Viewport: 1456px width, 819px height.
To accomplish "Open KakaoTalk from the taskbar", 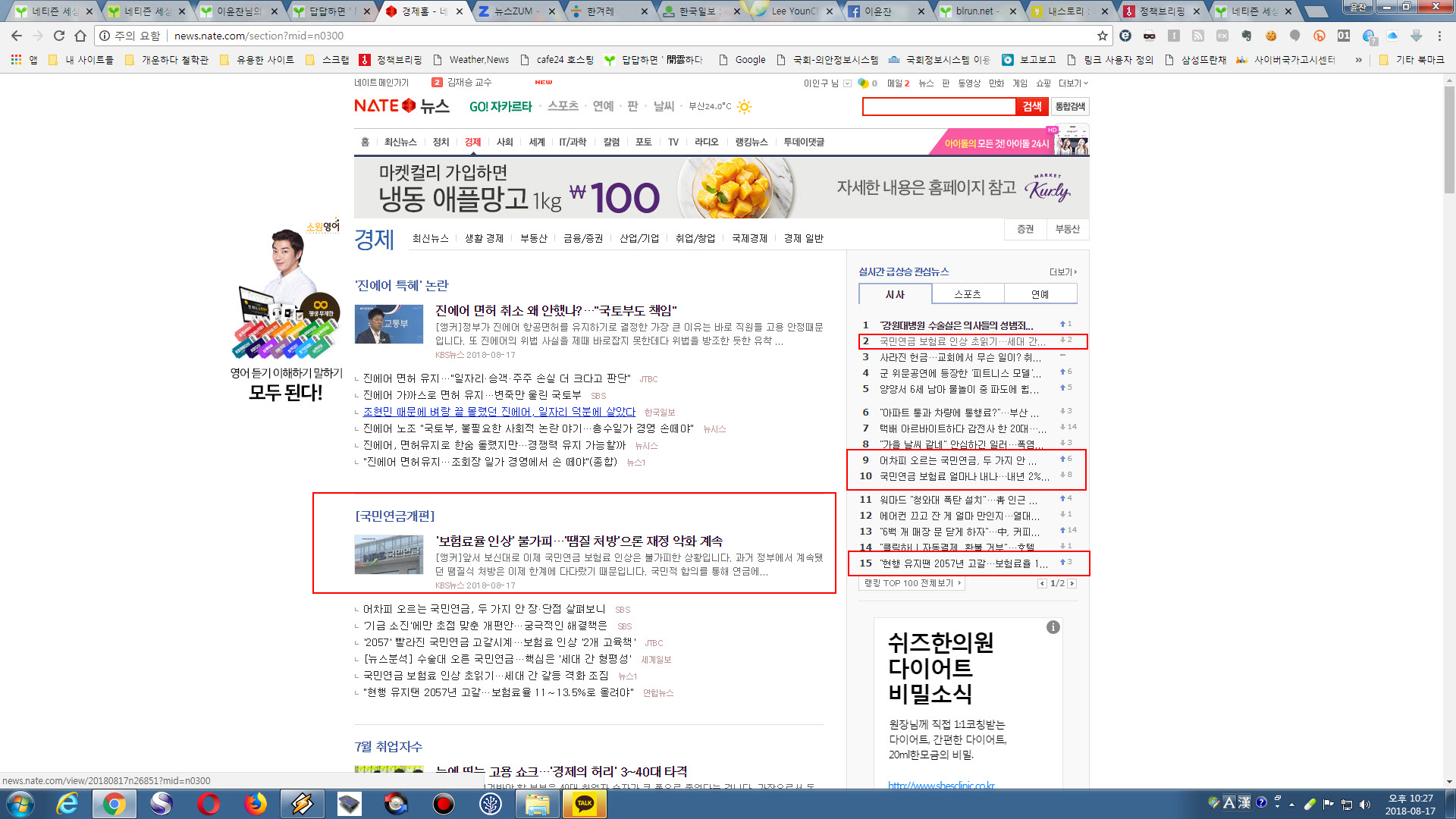I will click(x=585, y=804).
